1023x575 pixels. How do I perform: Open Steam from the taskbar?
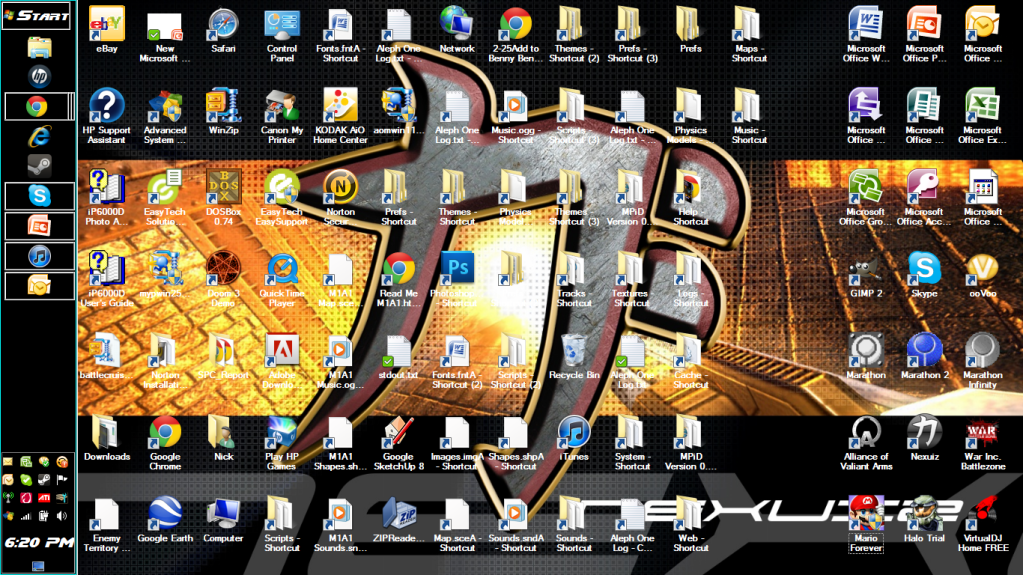[x=38, y=166]
